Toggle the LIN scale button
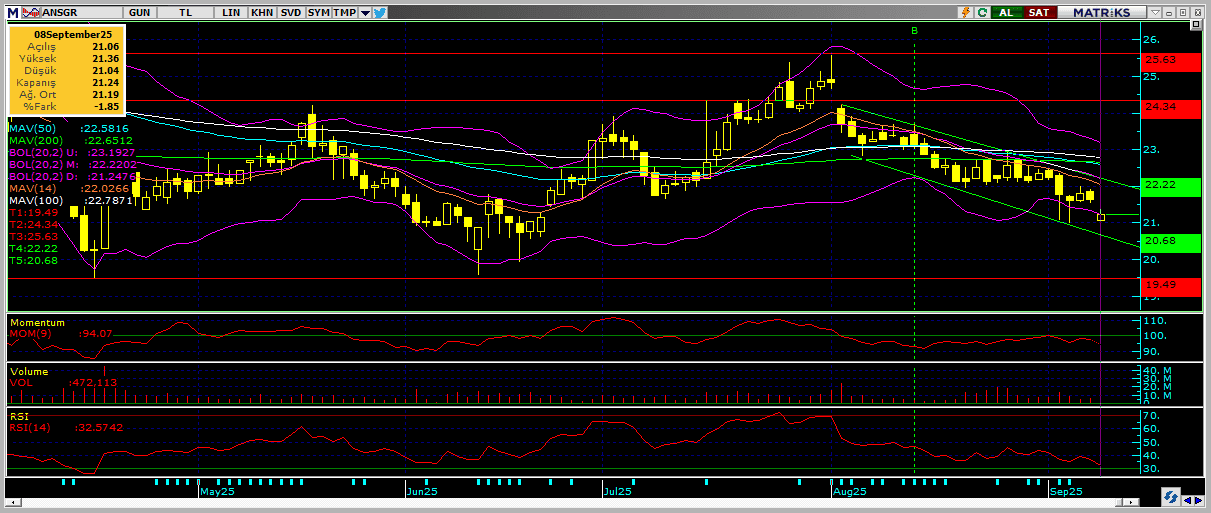The height and width of the screenshot is (513, 1211). (x=232, y=12)
